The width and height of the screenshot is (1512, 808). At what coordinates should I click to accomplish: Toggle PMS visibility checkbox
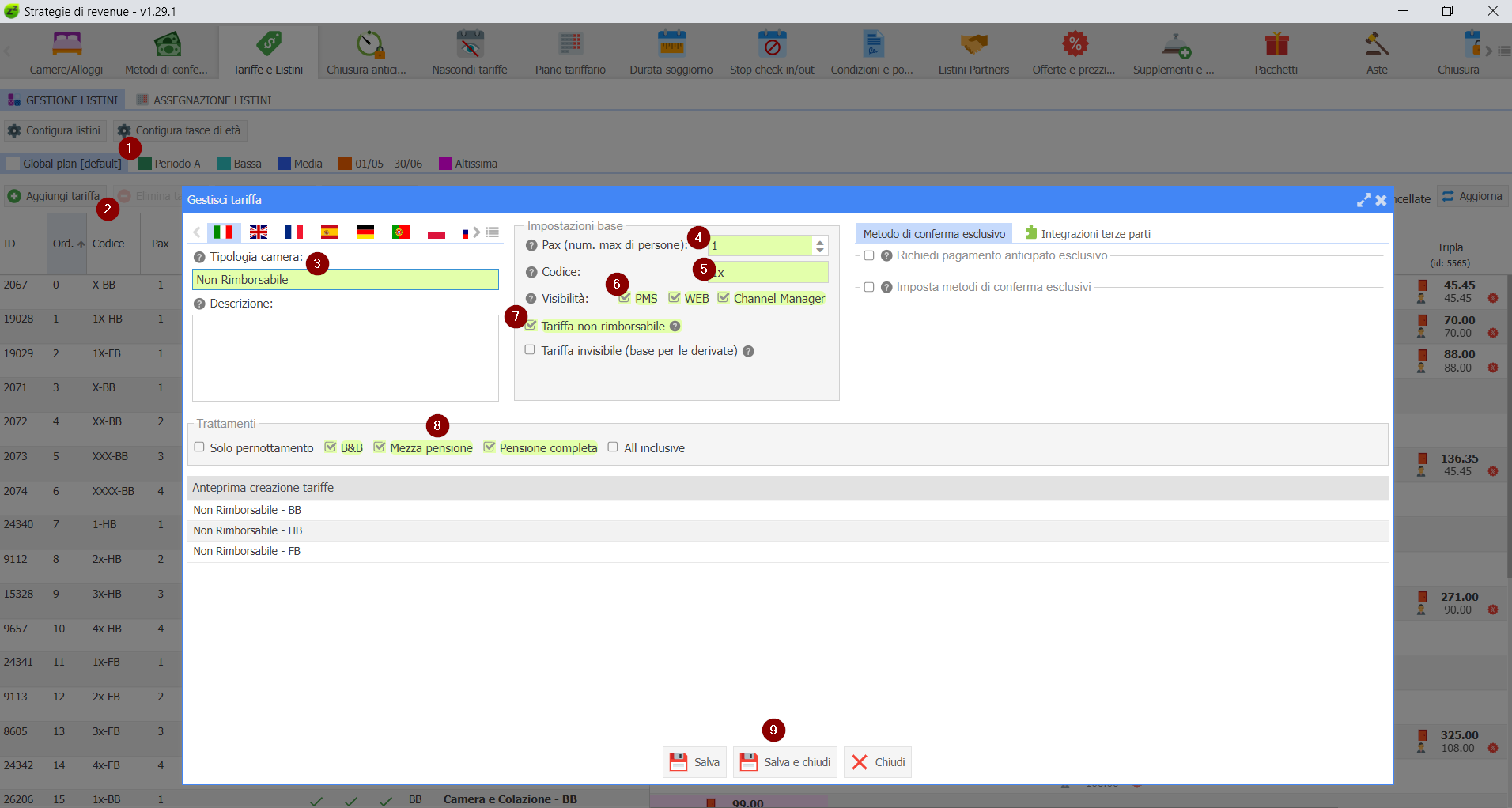(x=625, y=298)
